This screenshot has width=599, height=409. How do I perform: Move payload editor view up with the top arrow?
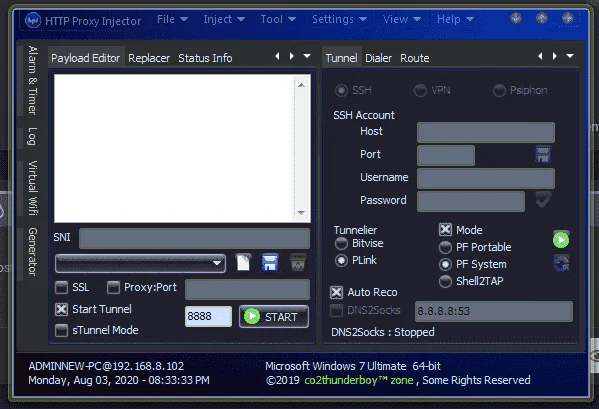[301, 85]
